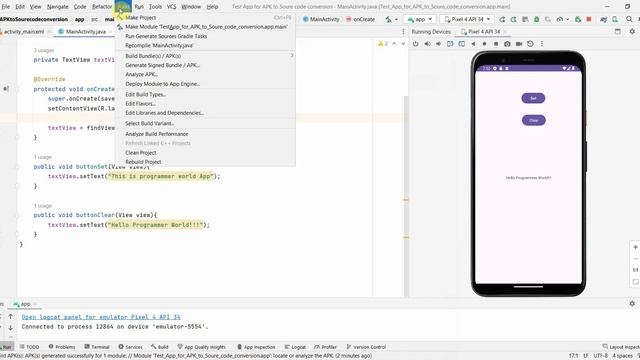The image size is (640, 360).
Task: Open the Pixel 4 API 34 device dropdown
Action: [467, 19]
